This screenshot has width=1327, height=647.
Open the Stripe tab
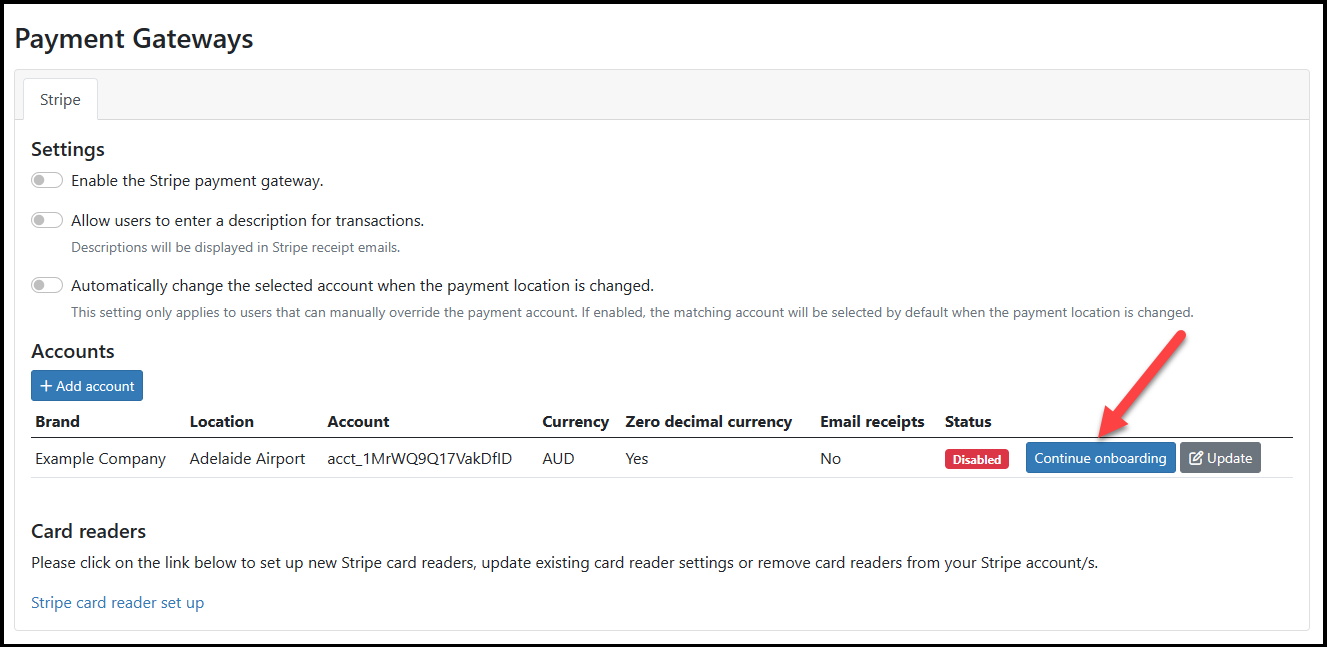pos(60,100)
